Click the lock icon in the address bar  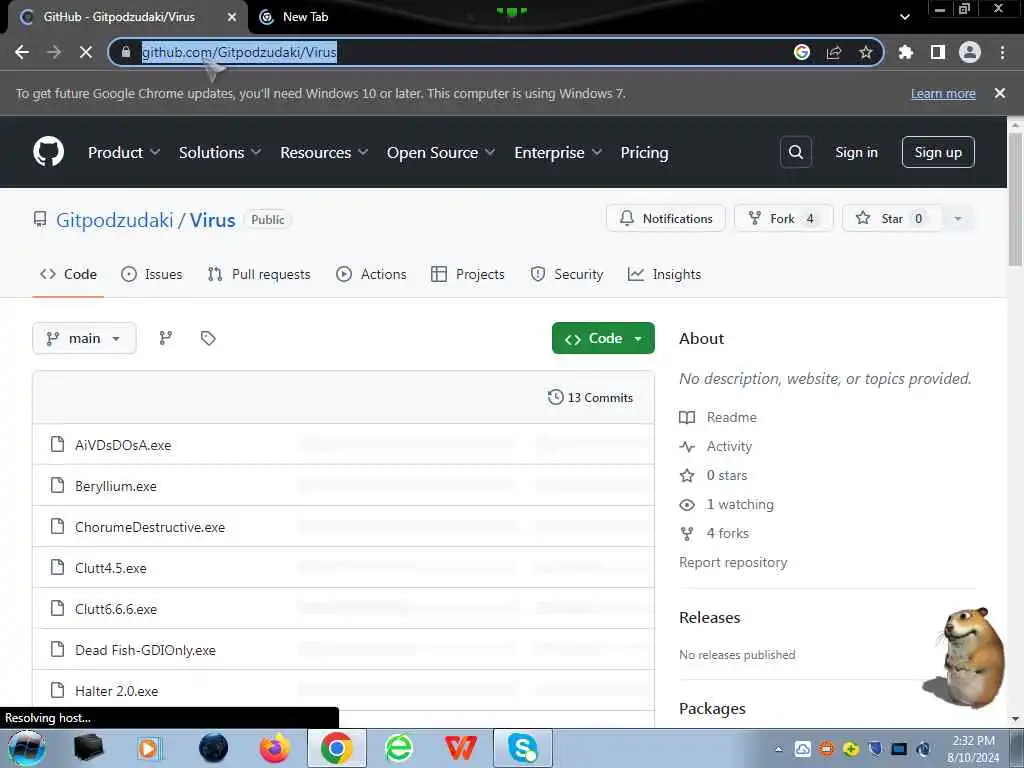click(x=126, y=52)
